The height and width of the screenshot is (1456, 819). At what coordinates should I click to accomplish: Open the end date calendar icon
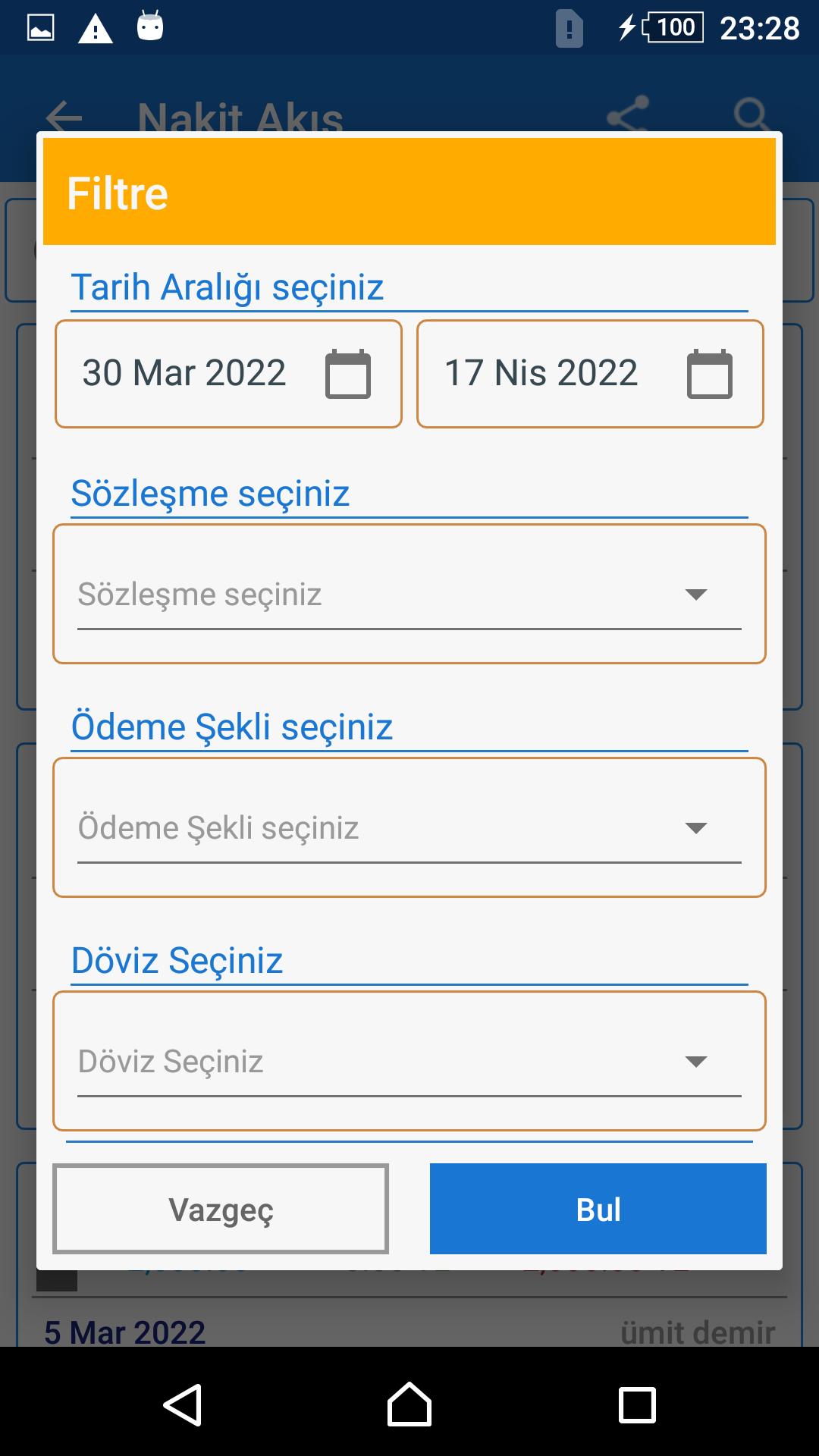[x=710, y=374]
